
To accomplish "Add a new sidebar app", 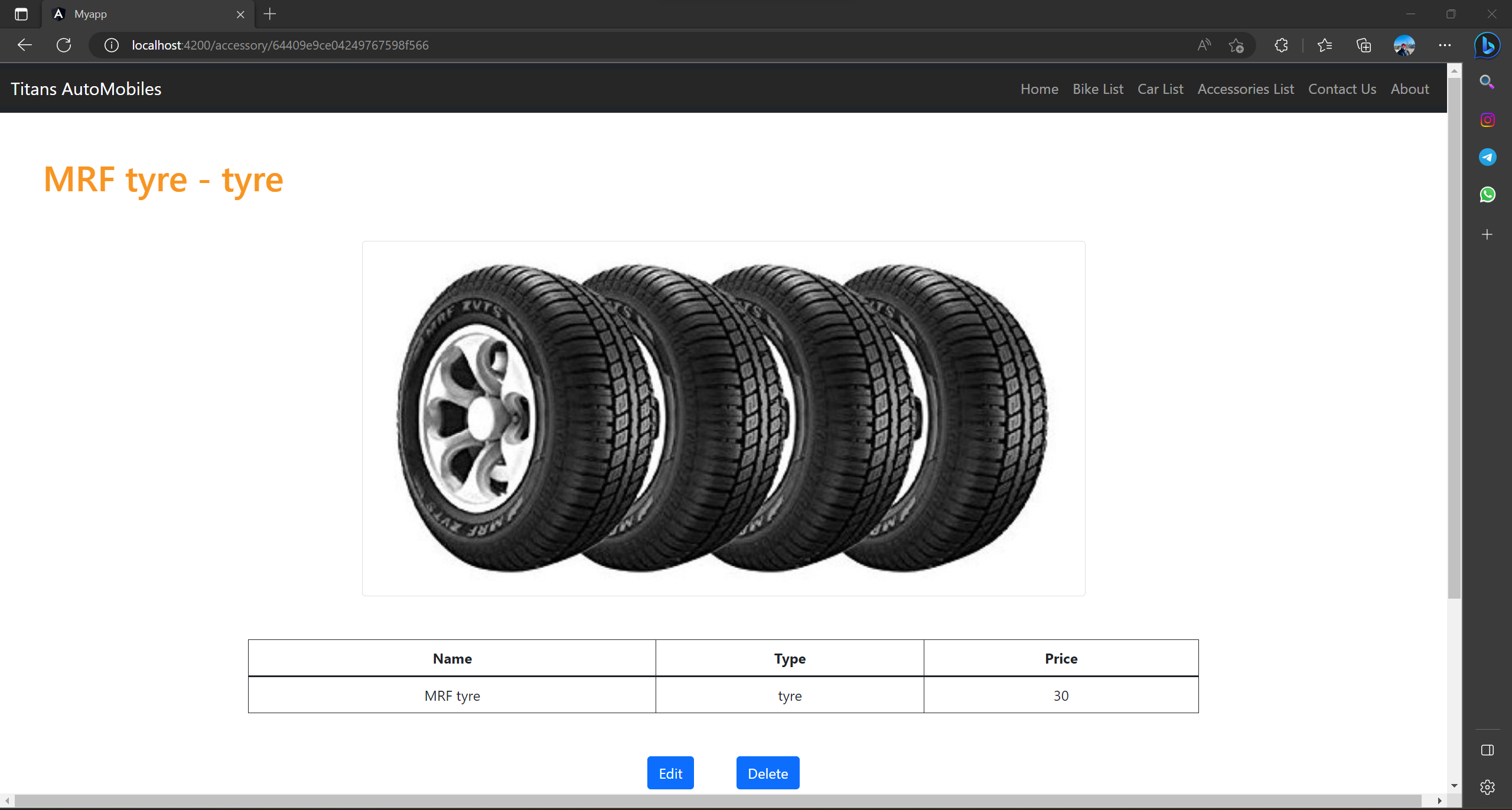I will click(1487, 234).
